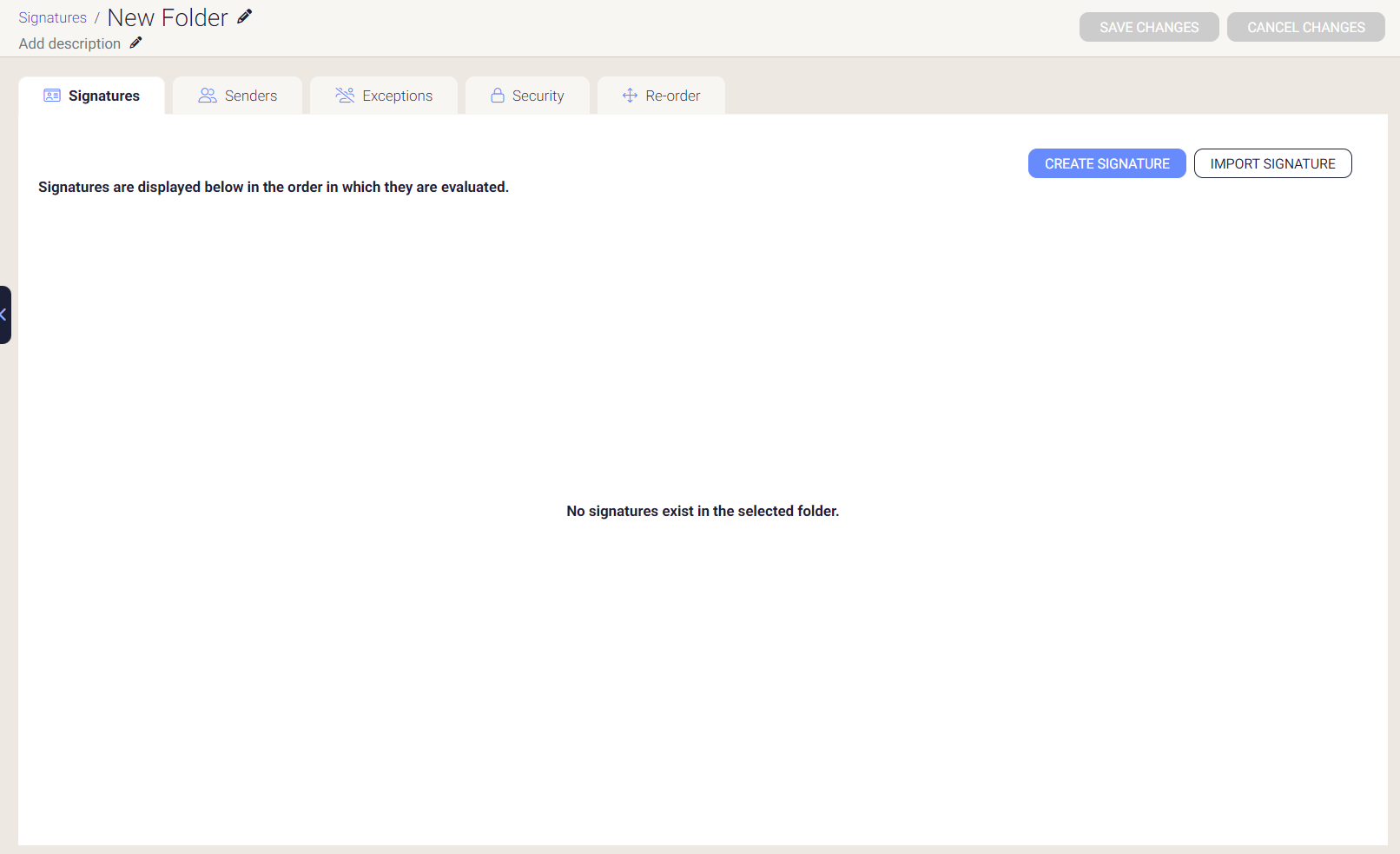Click SAVE CHANGES
Image resolution: width=1400 pixels, height=854 pixels.
(x=1148, y=27)
